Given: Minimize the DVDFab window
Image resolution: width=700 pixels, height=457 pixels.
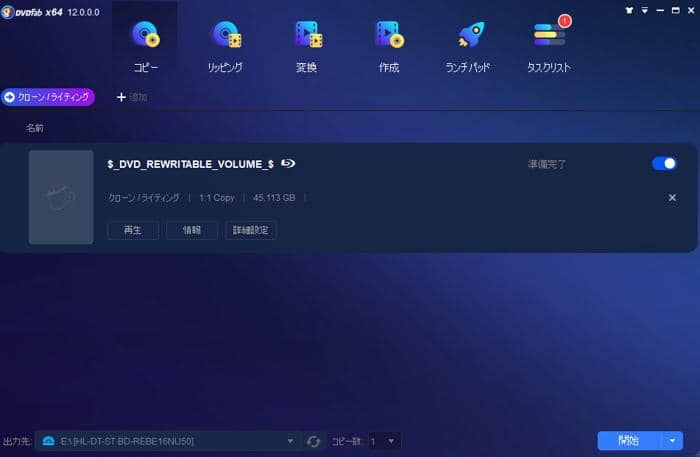Looking at the screenshot, I should click(x=660, y=10).
